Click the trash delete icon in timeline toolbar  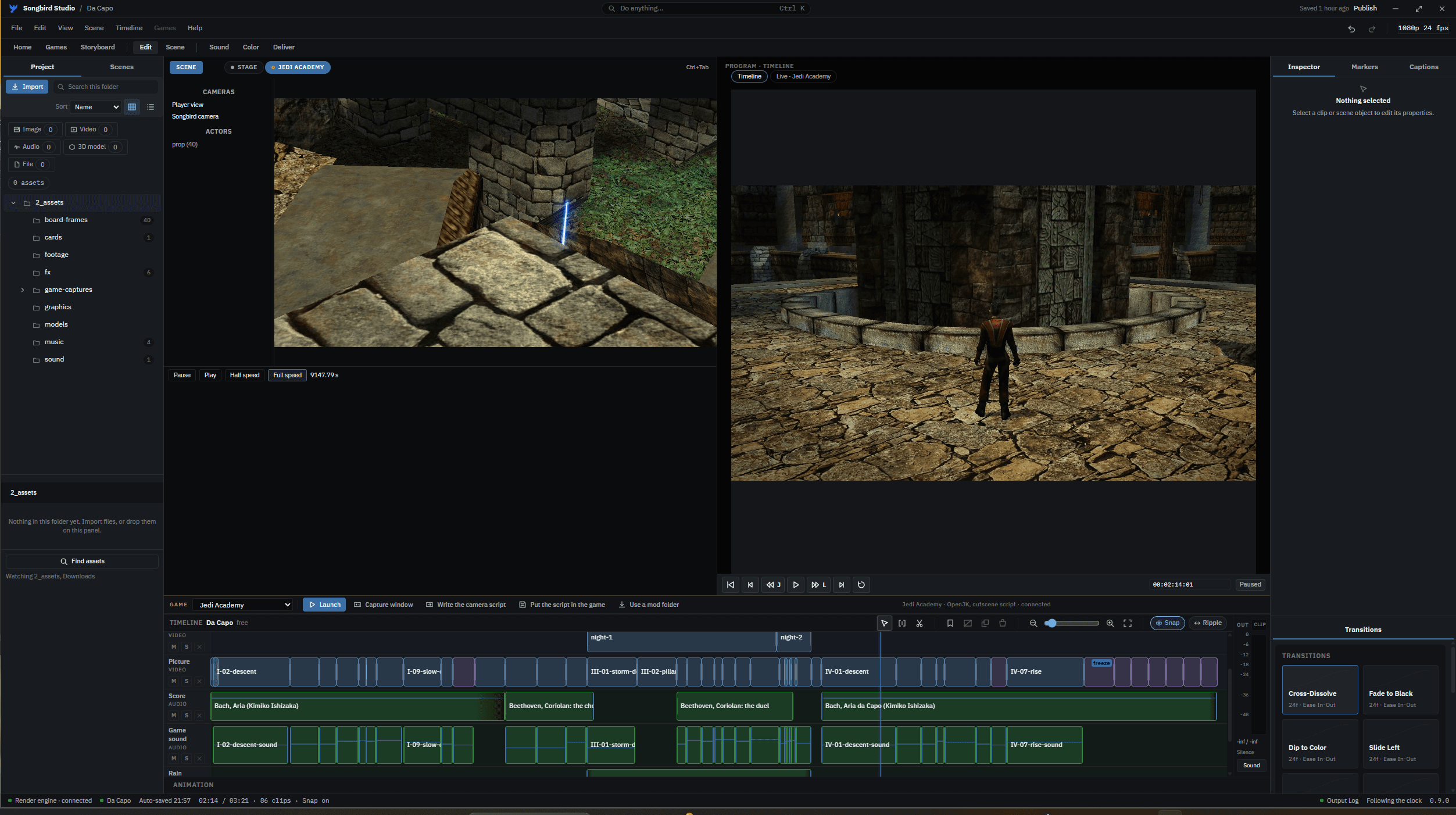coord(1003,623)
